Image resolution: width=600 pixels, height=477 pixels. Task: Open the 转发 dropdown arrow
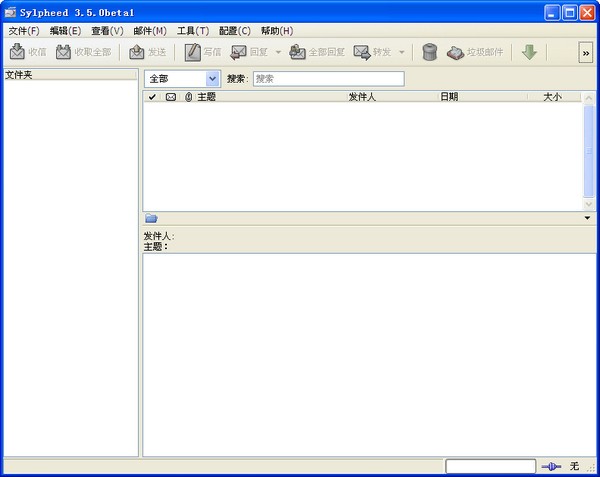(402, 52)
